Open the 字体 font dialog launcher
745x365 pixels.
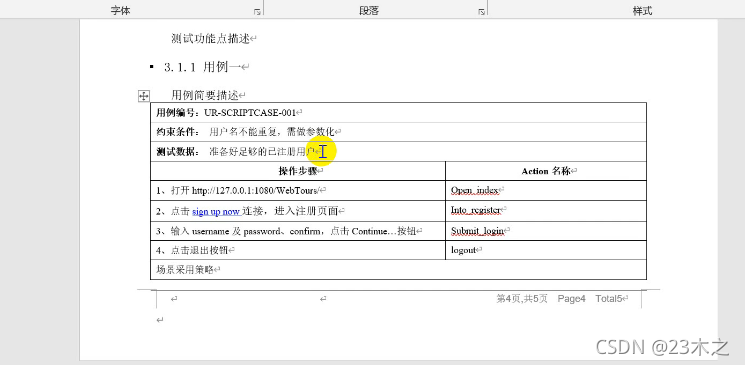[x=258, y=12]
